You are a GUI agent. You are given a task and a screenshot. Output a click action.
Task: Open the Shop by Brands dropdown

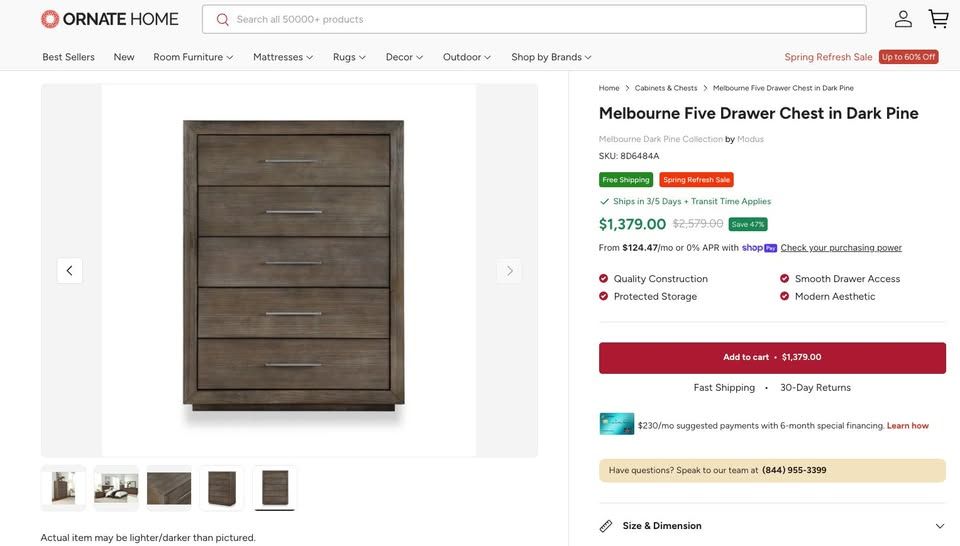click(x=551, y=57)
